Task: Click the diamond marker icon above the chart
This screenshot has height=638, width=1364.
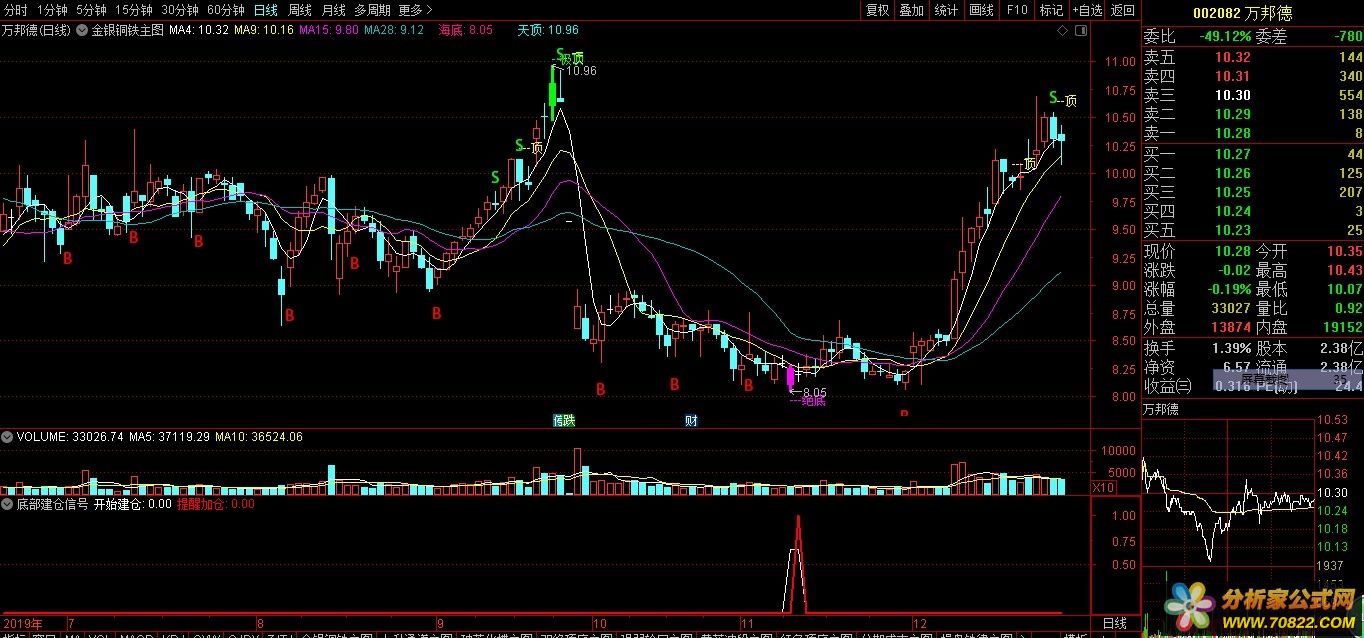Action: pyautogui.click(x=1063, y=30)
